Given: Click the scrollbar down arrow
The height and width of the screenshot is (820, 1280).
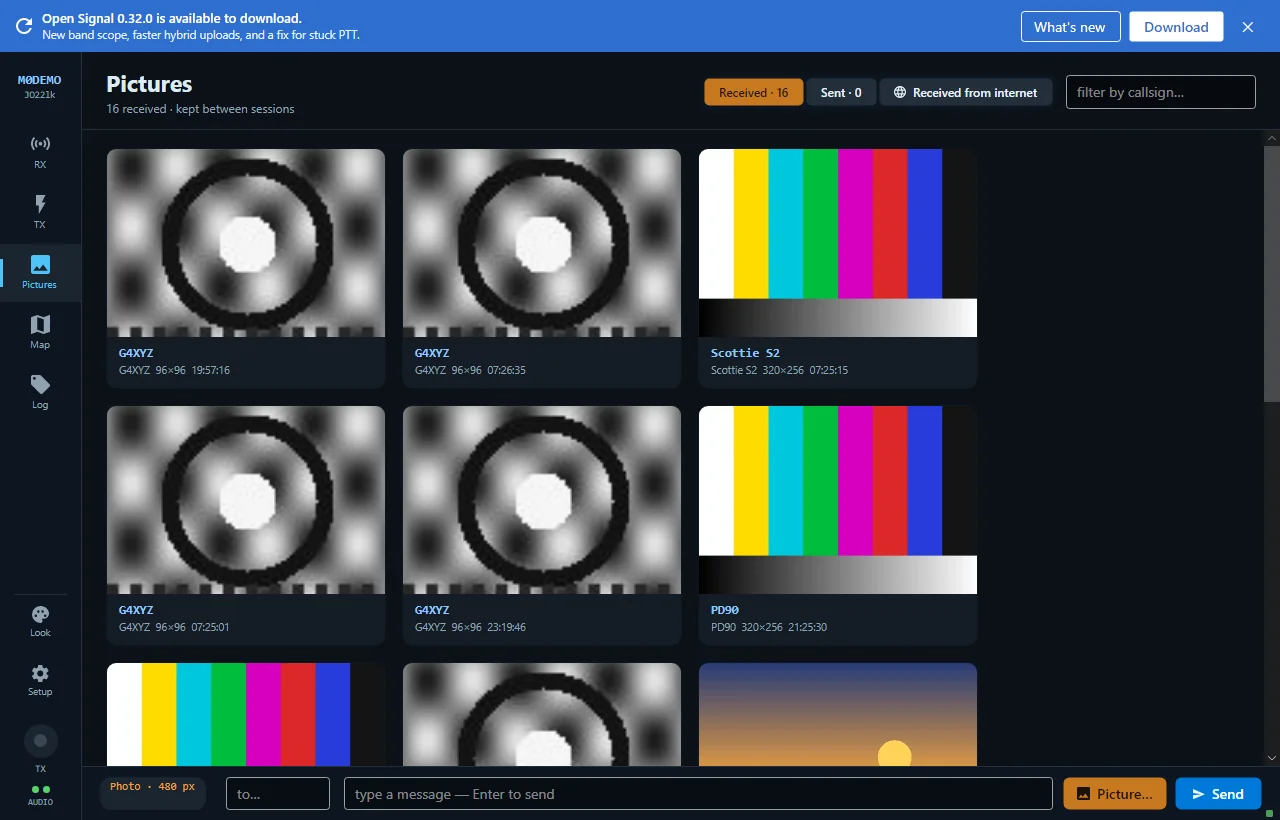Looking at the screenshot, I should pos(1272,758).
